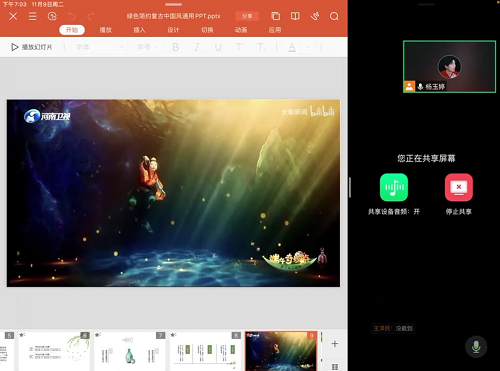
Task: Toggle the microphone mute button
Action: [x=476, y=347]
